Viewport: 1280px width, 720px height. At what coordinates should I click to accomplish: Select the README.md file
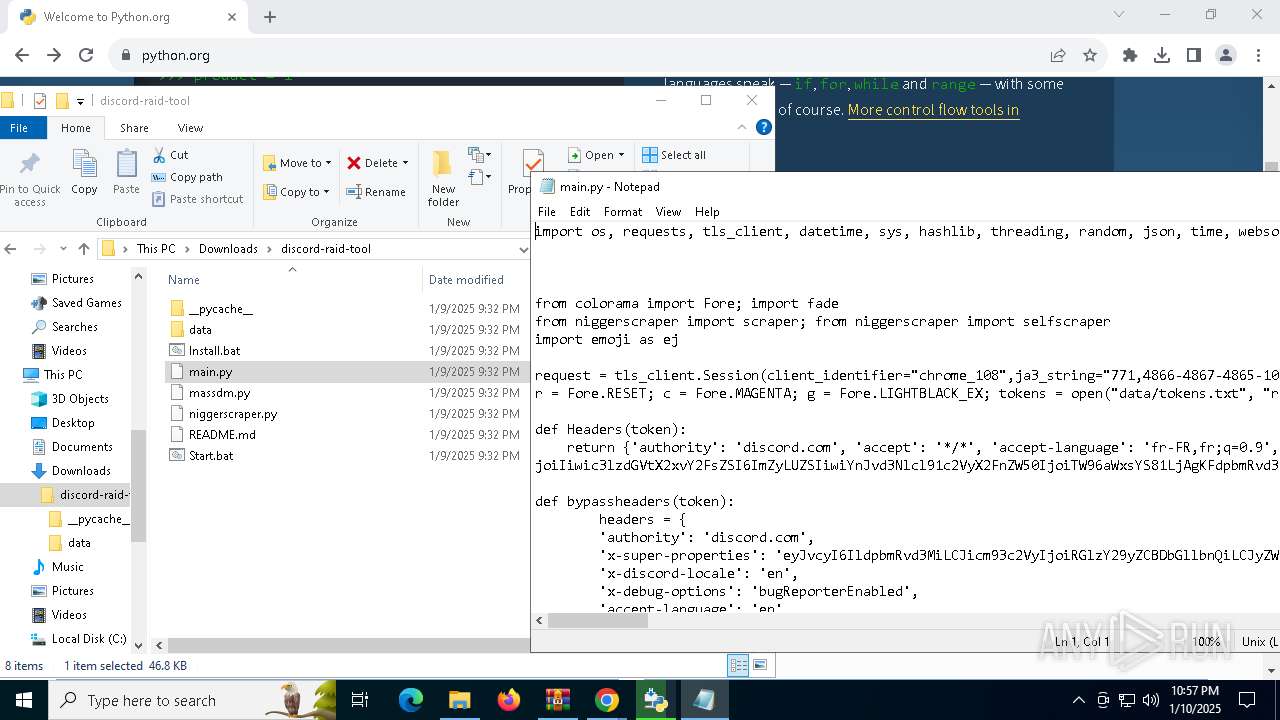click(222, 435)
